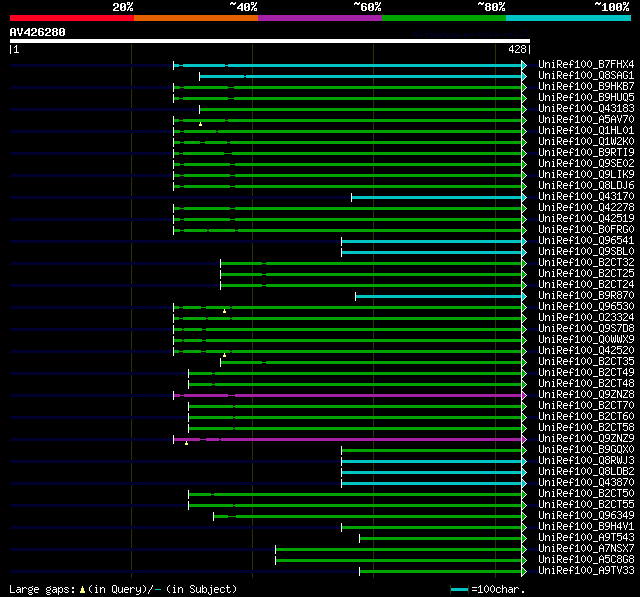Screen dimensions: 640x597
Task: Select the UniRef100_Q8RWJ3 label
Action: (x=586, y=461)
